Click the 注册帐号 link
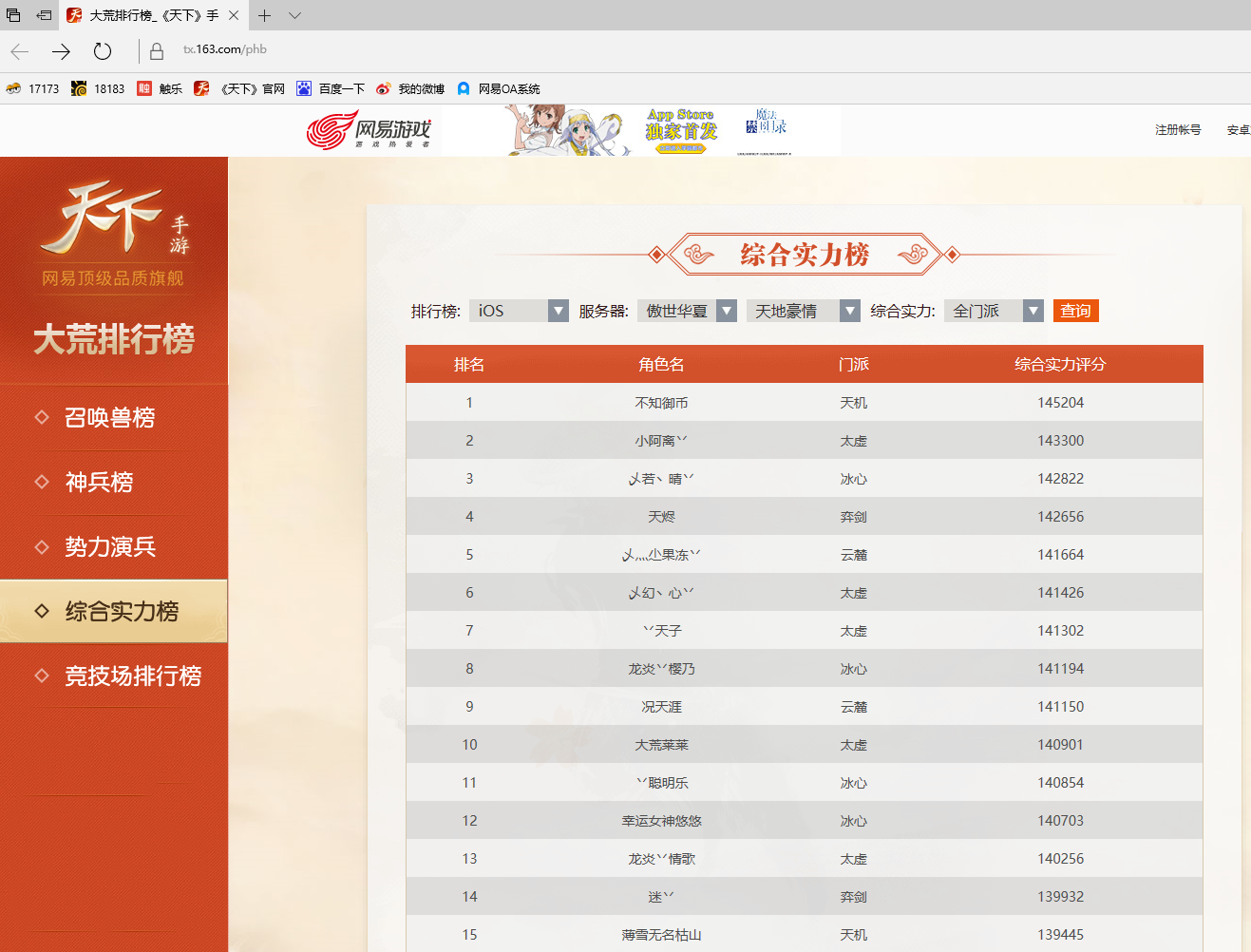Viewport: 1251px width, 952px height. coord(1178,130)
